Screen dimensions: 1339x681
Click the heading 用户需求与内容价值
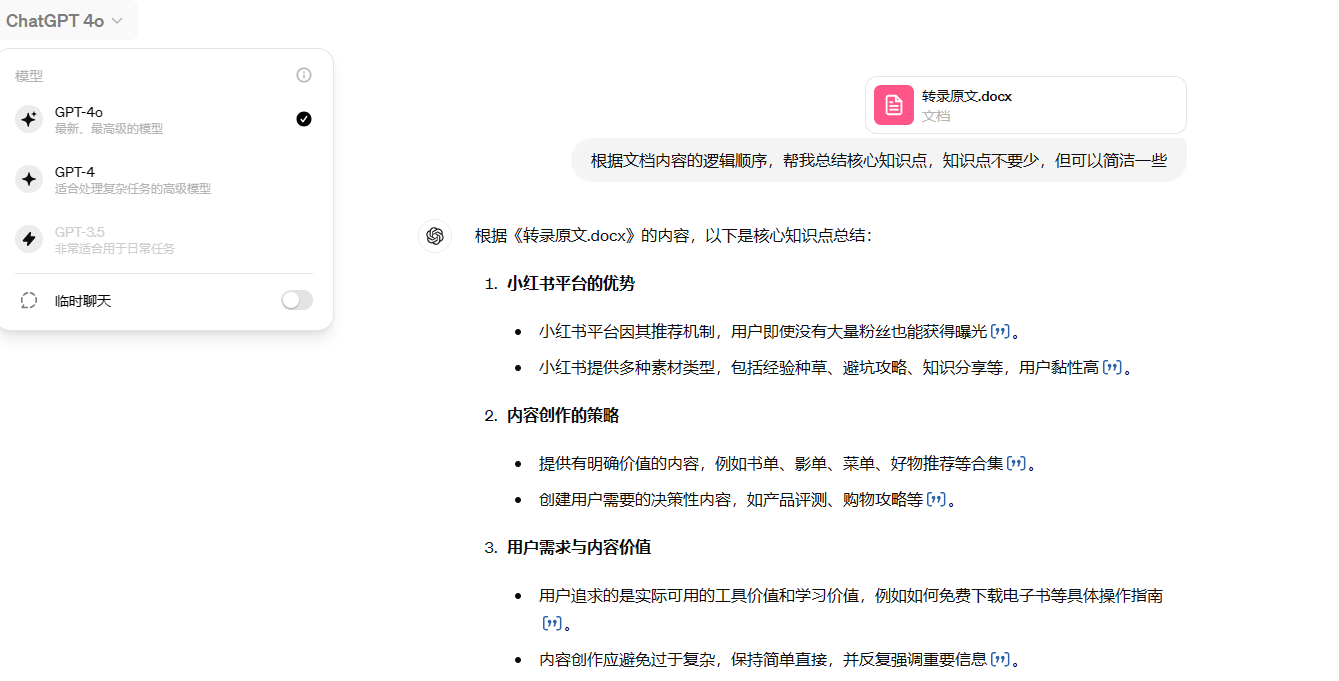(579, 547)
